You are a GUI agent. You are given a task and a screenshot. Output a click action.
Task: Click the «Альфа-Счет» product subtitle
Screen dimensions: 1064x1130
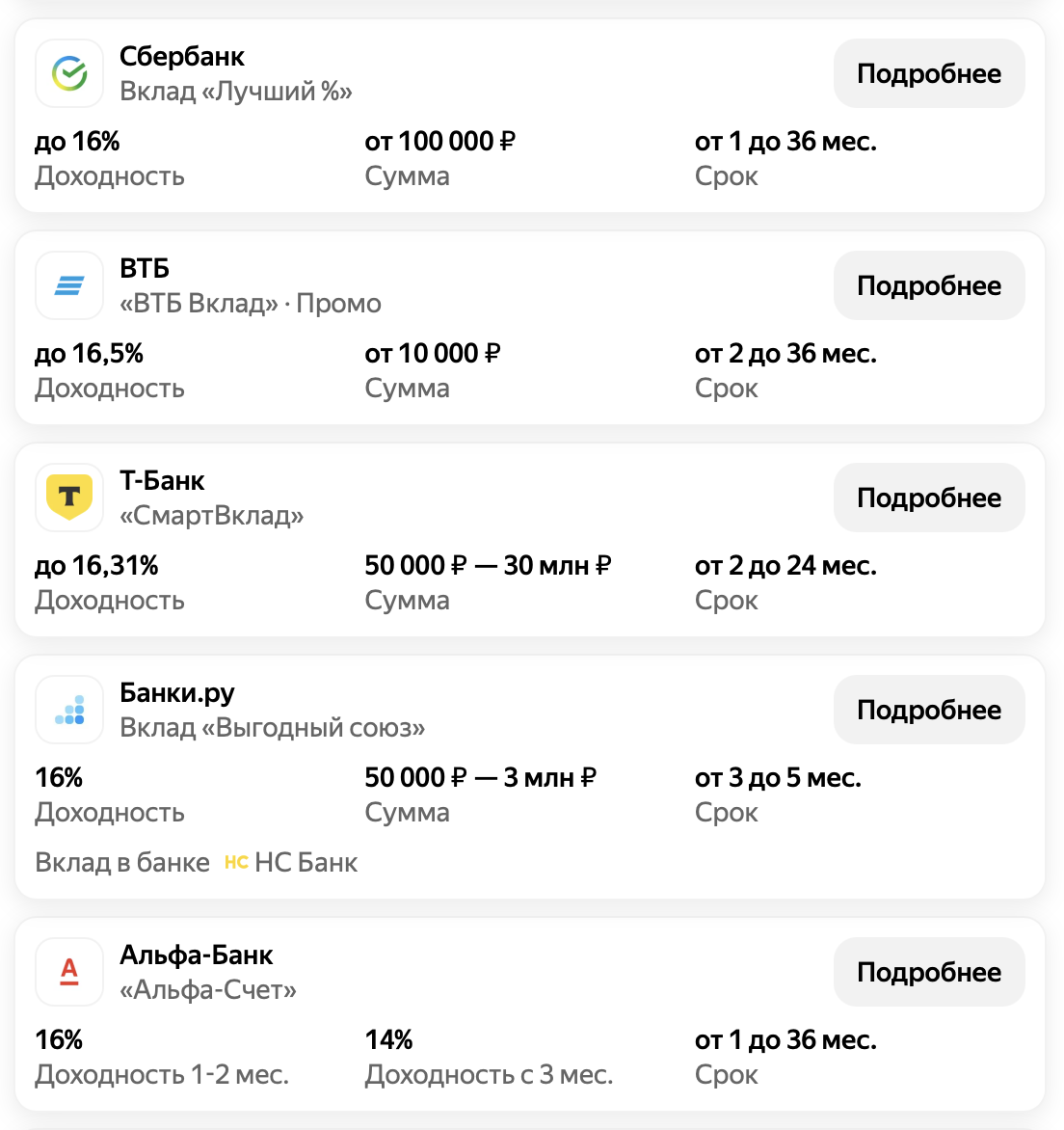click(x=208, y=990)
